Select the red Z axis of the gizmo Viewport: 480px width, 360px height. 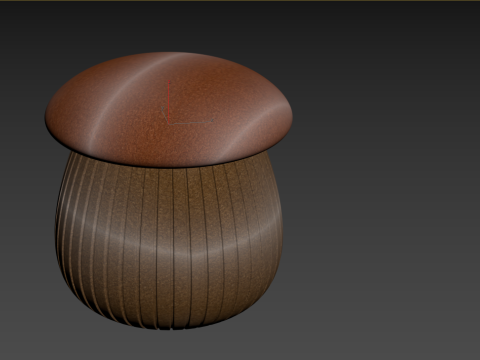(169, 102)
